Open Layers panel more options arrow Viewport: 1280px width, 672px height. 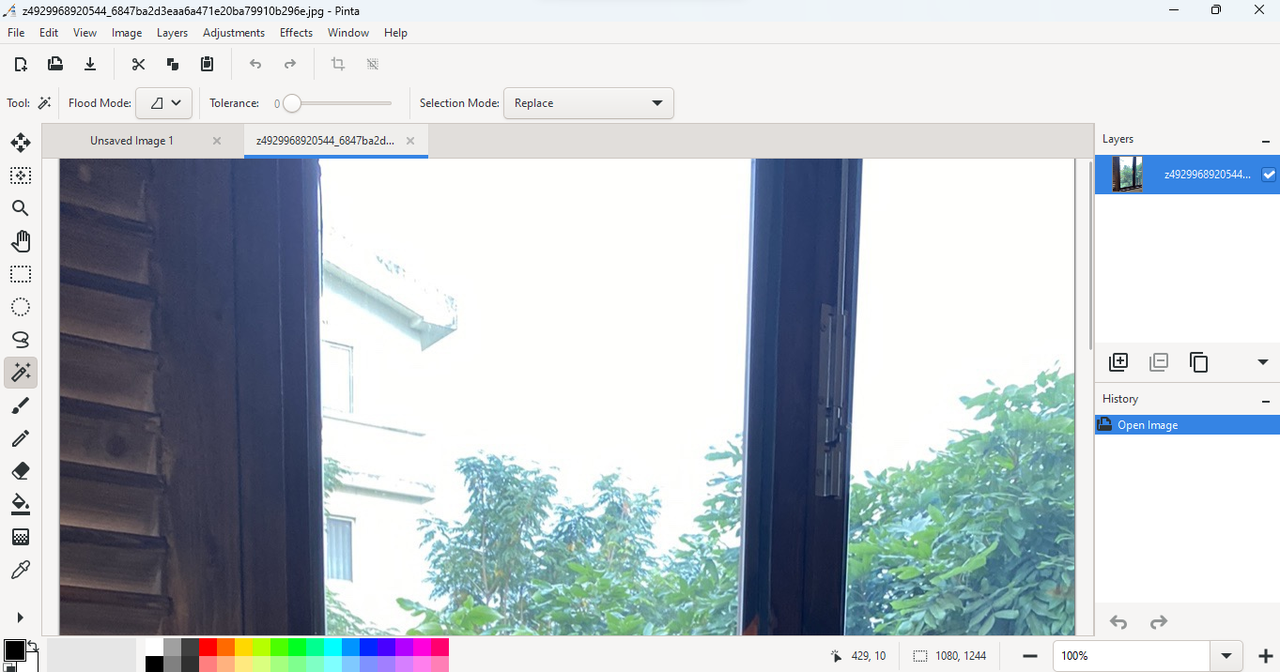coord(1262,362)
